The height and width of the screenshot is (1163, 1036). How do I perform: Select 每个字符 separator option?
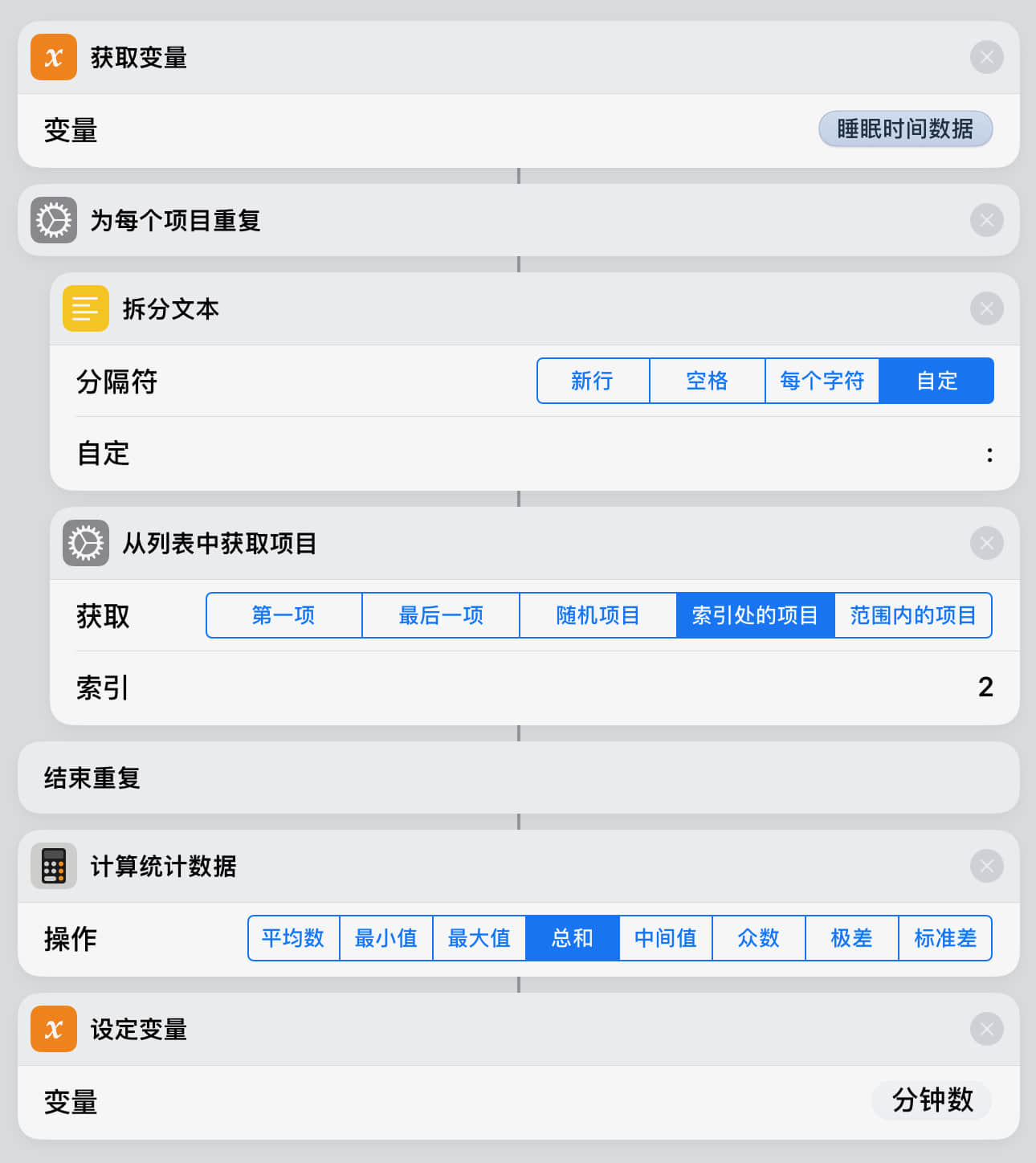click(822, 381)
